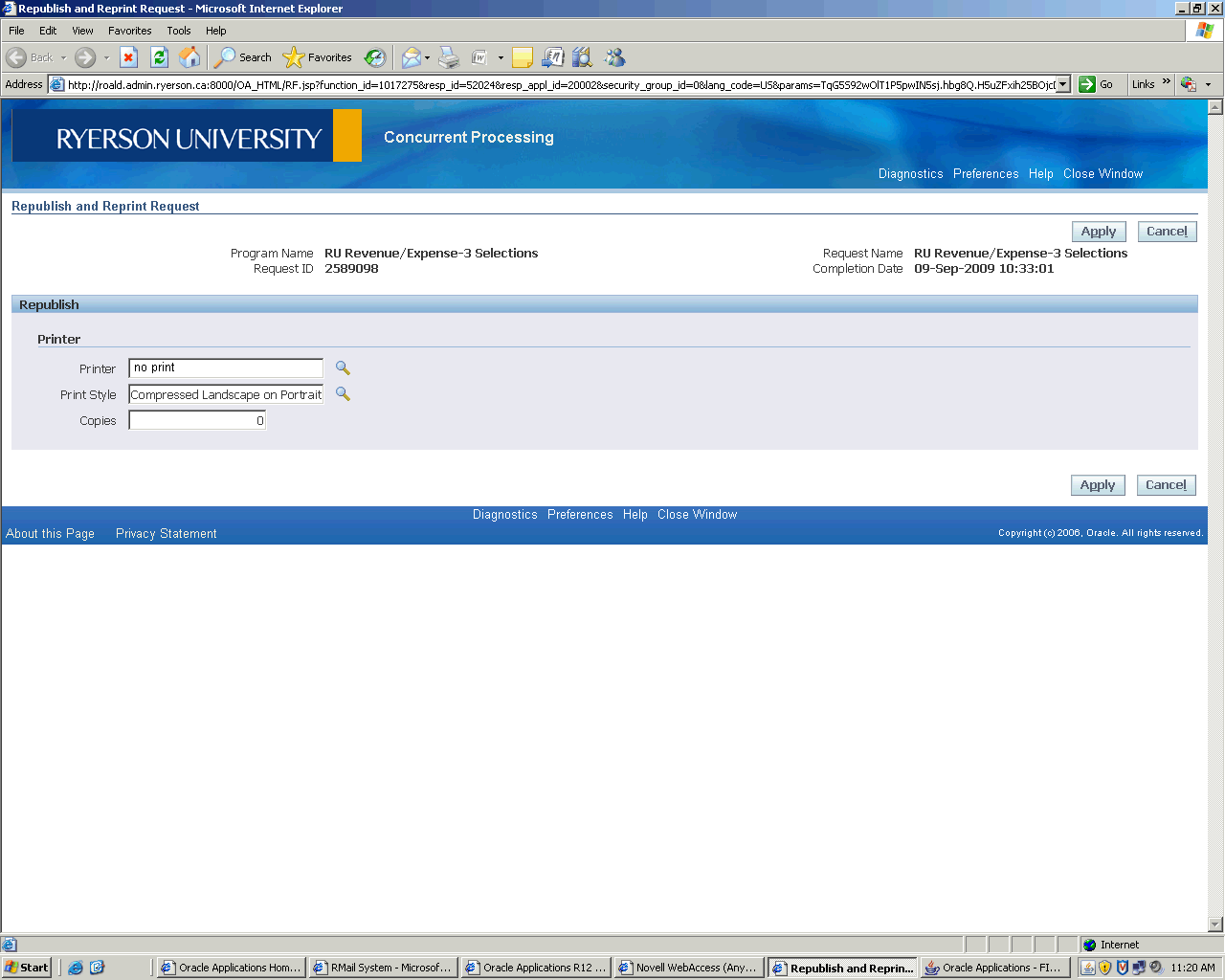This screenshot has height=980, width=1225.
Task: Open the Print Style search magnifier
Action: pyautogui.click(x=343, y=394)
